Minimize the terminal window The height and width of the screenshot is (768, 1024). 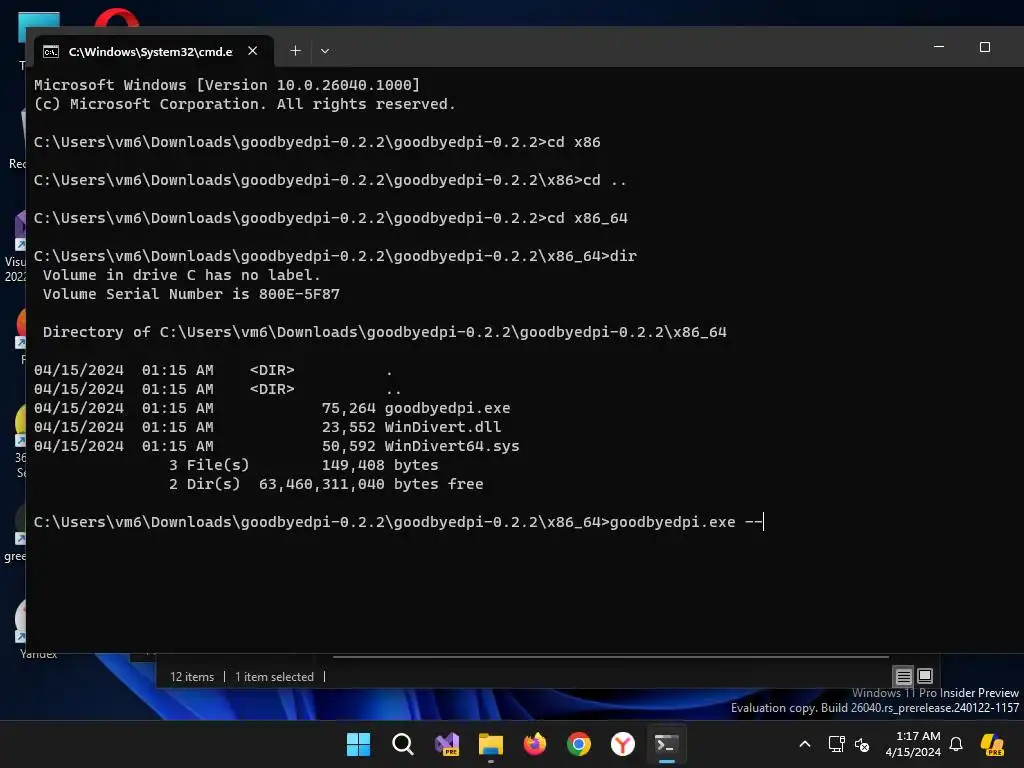pyautogui.click(x=938, y=47)
